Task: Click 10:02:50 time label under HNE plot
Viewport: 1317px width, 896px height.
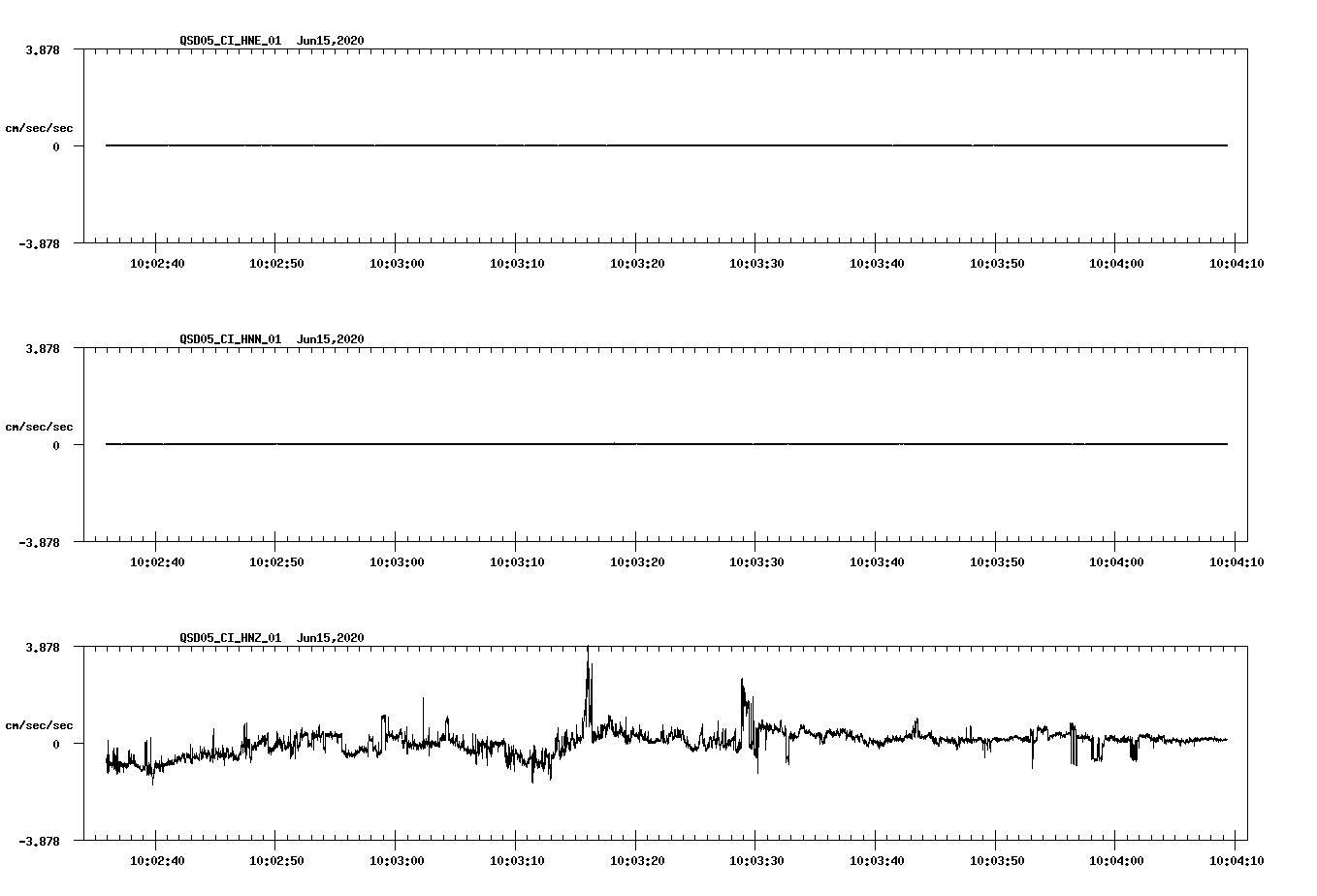Action: coord(276,263)
